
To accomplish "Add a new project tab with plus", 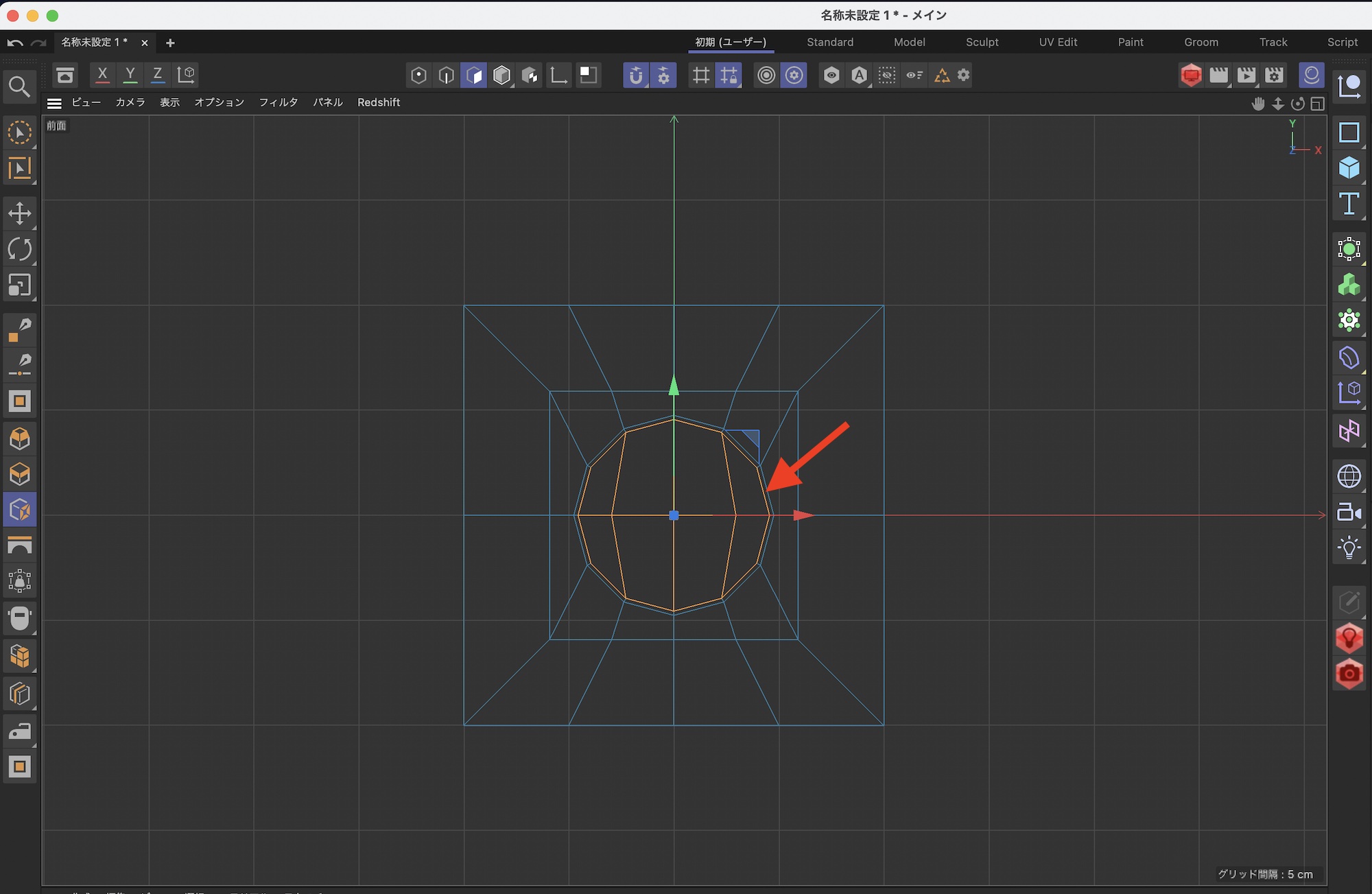I will click(170, 43).
